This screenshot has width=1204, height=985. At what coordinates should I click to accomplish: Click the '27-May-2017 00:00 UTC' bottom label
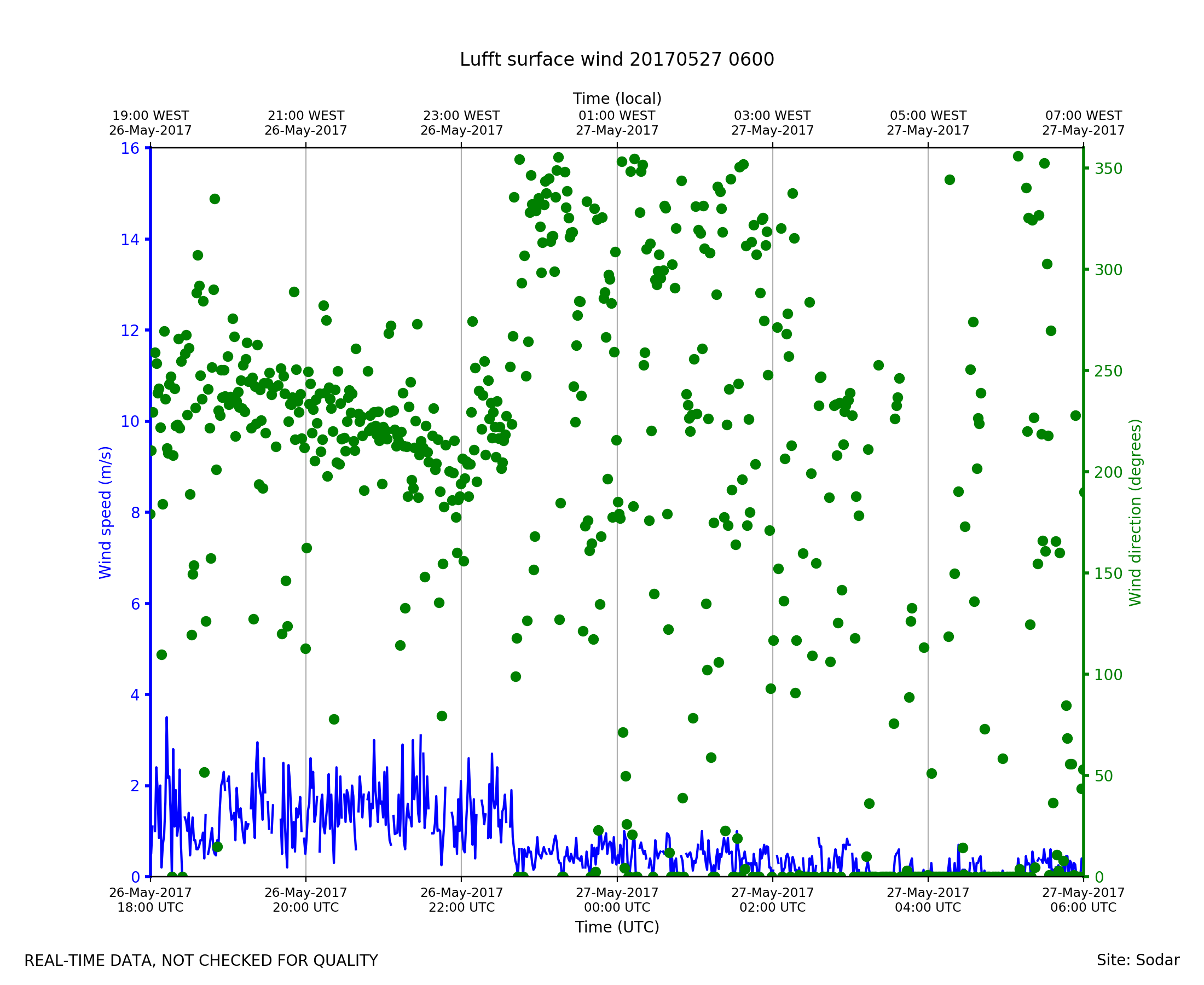tap(617, 900)
